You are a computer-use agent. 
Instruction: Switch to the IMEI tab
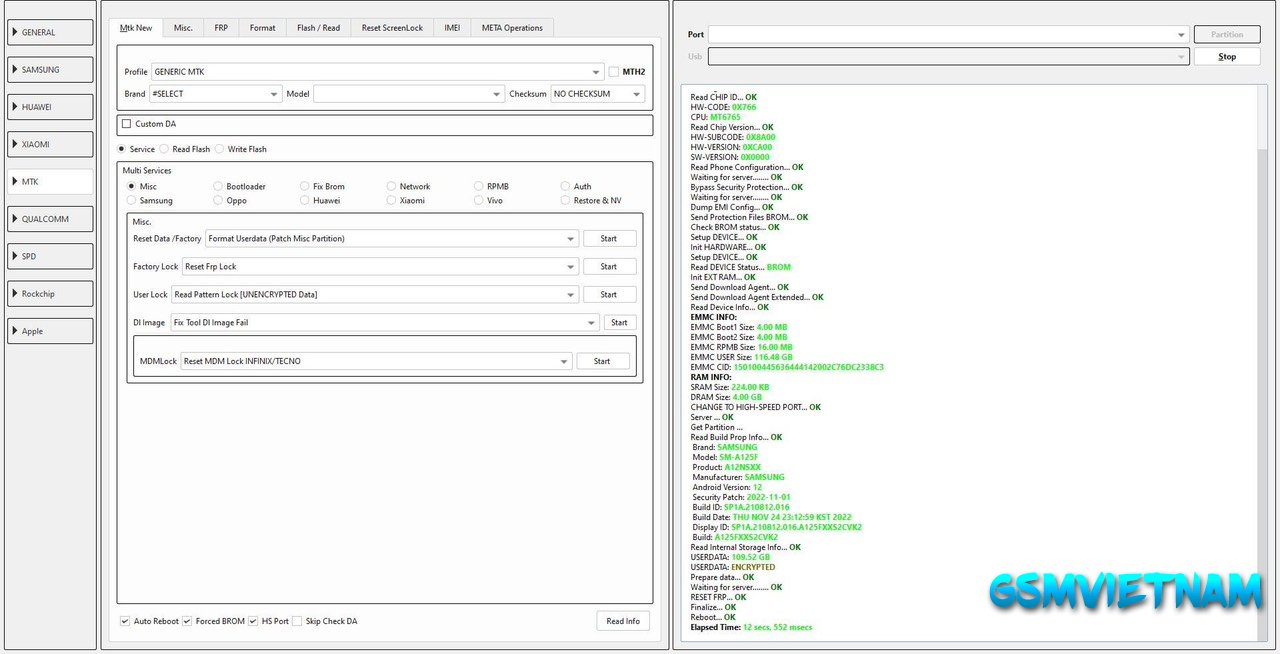[453, 28]
